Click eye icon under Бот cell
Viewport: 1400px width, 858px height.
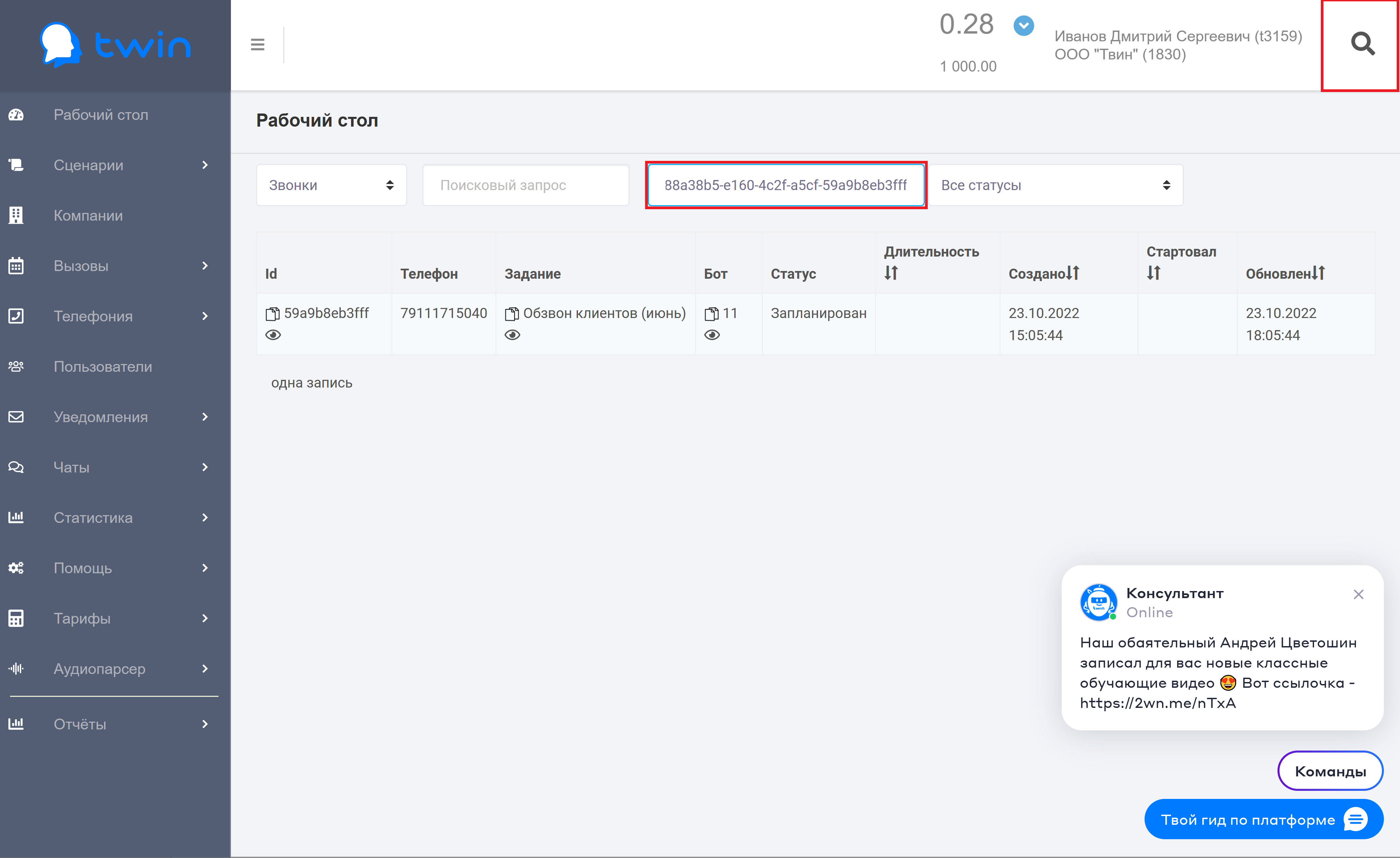[x=712, y=335]
